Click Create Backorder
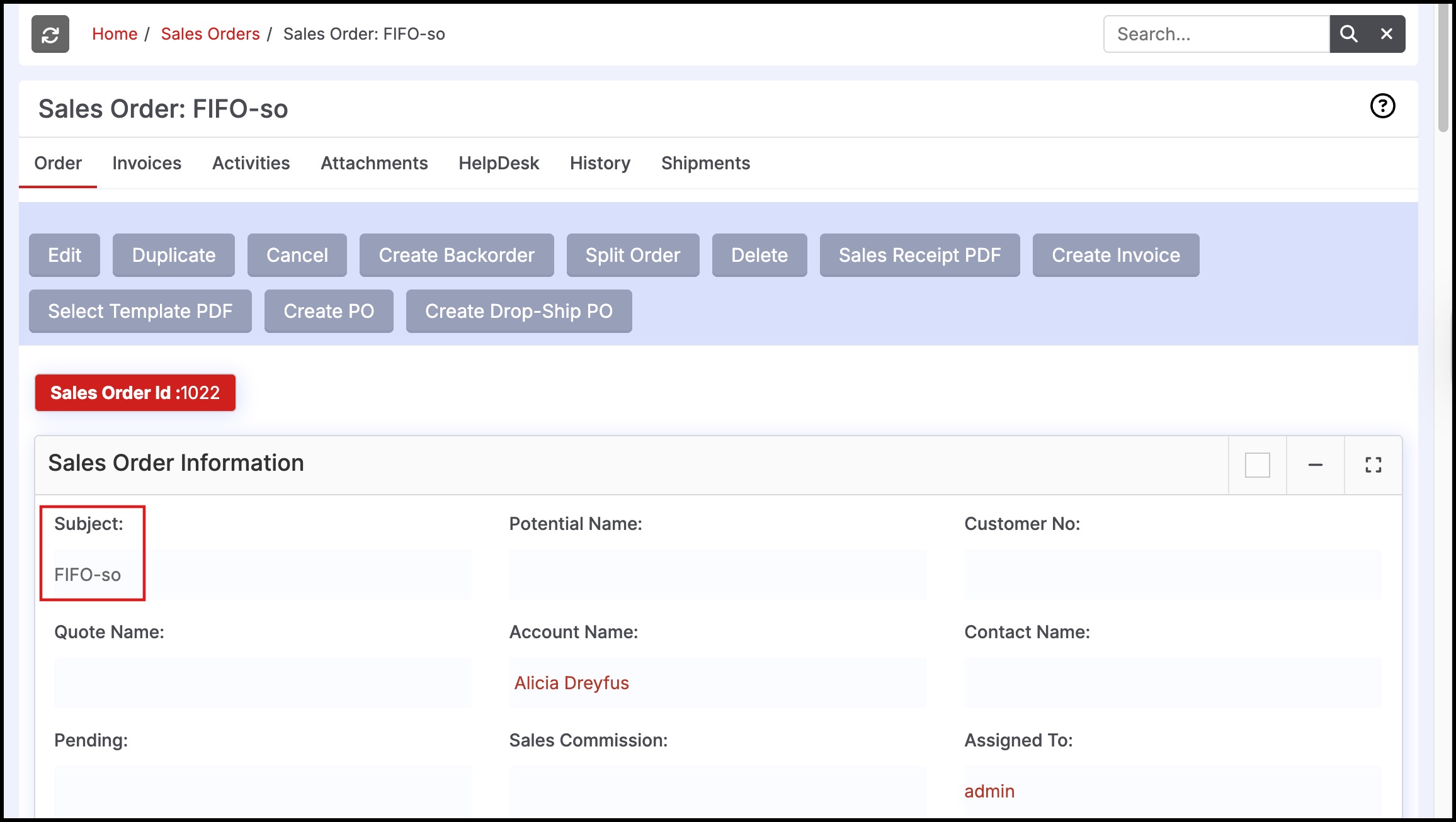The height and width of the screenshot is (822, 1456). 457,255
